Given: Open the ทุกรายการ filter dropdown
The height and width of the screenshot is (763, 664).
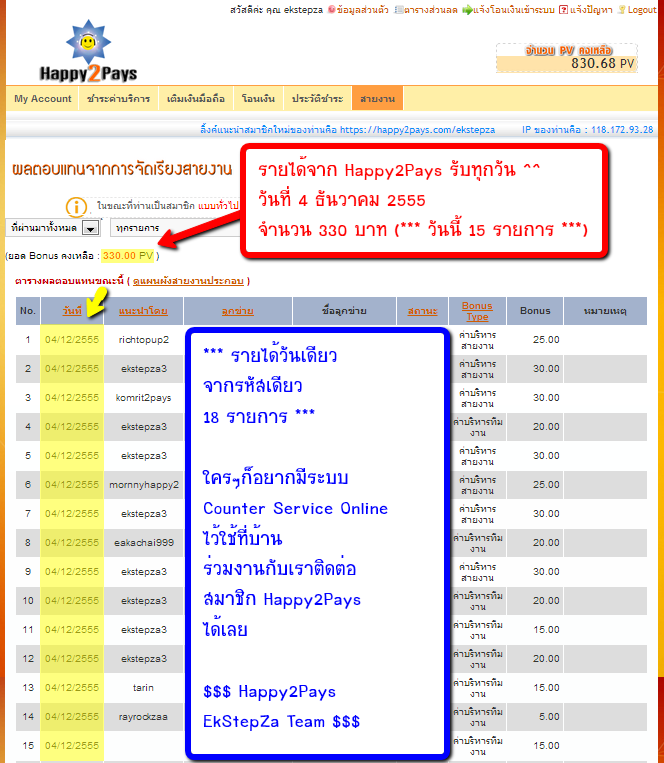Looking at the screenshot, I should point(175,228).
